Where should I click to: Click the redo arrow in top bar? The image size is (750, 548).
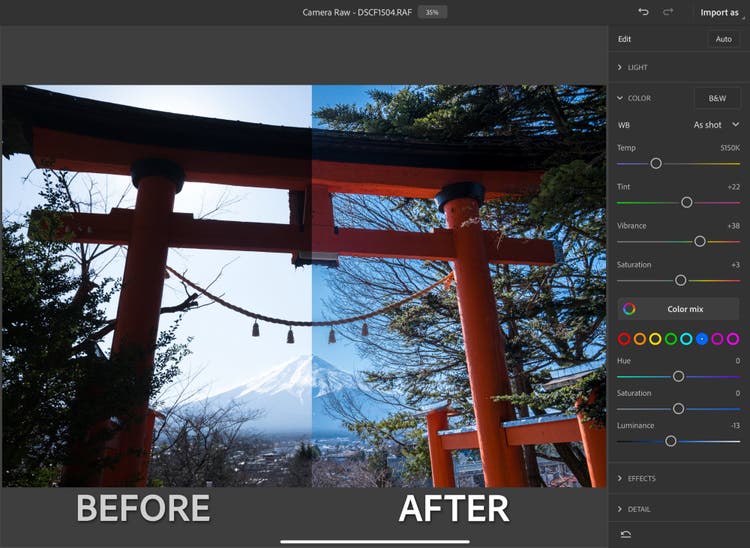click(668, 12)
